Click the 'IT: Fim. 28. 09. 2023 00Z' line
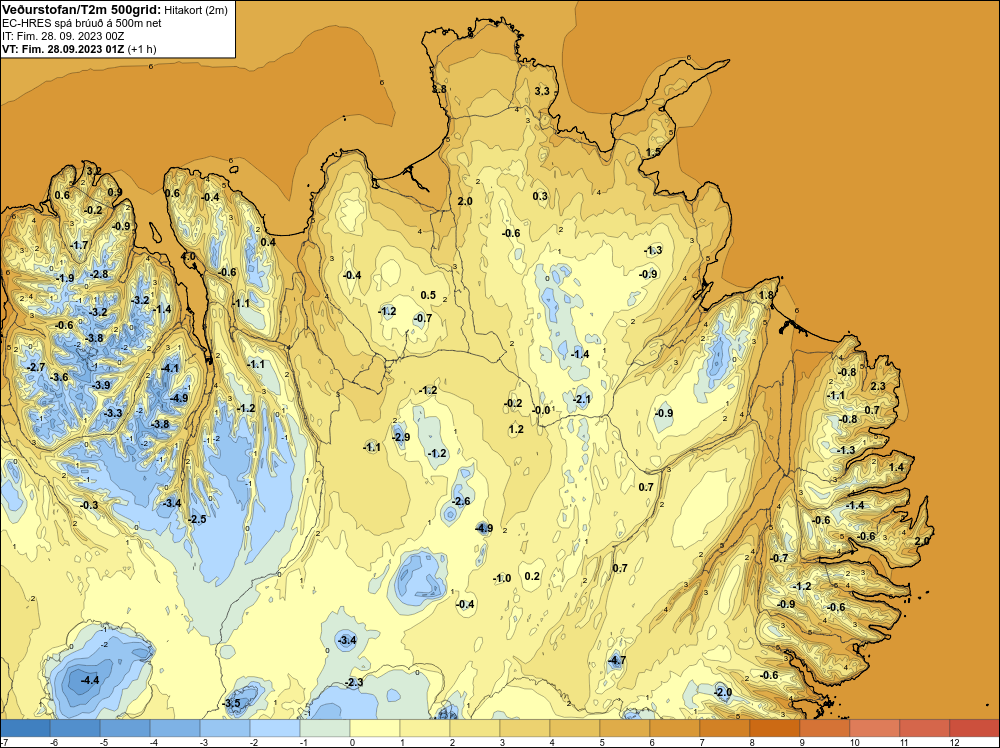 (x=62, y=36)
